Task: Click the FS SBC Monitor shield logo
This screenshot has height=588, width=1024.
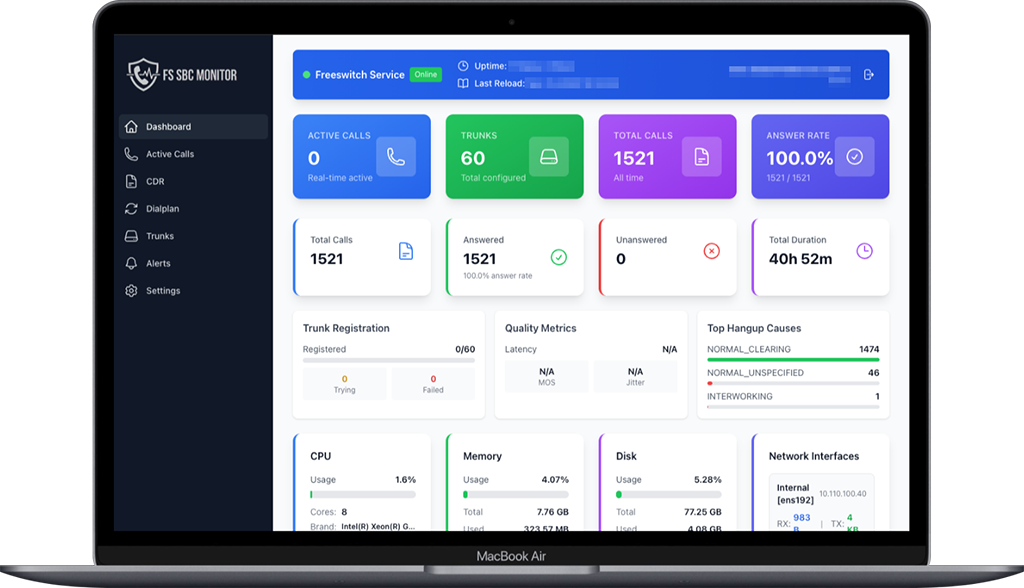Action: (143, 75)
